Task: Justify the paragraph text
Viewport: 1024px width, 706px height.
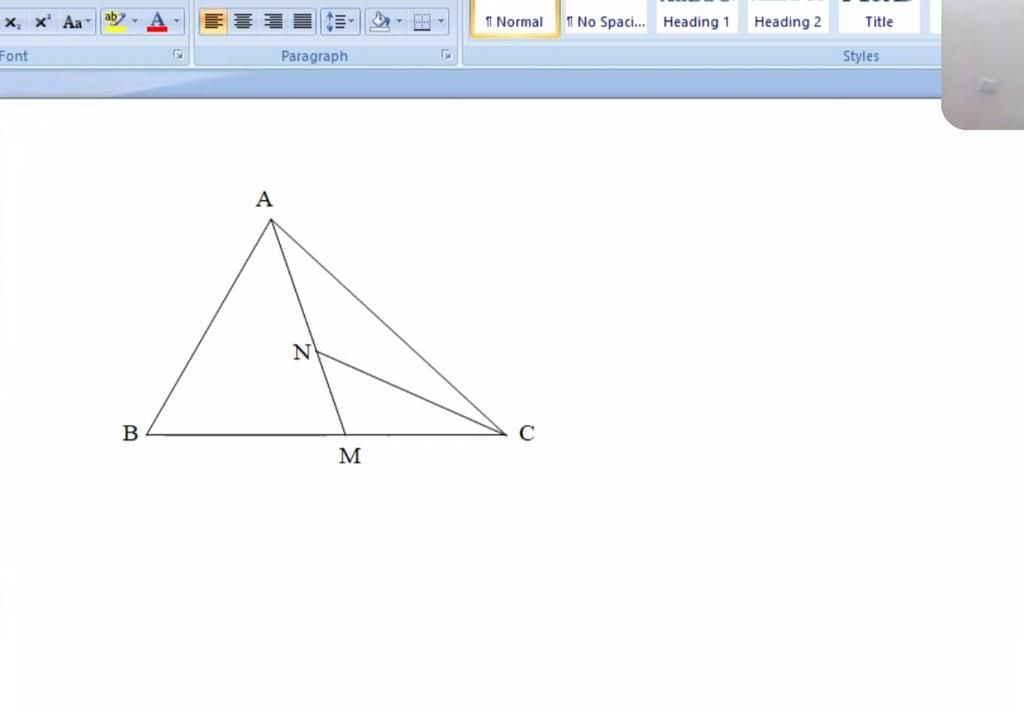Action: pyautogui.click(x=302, y=22)
